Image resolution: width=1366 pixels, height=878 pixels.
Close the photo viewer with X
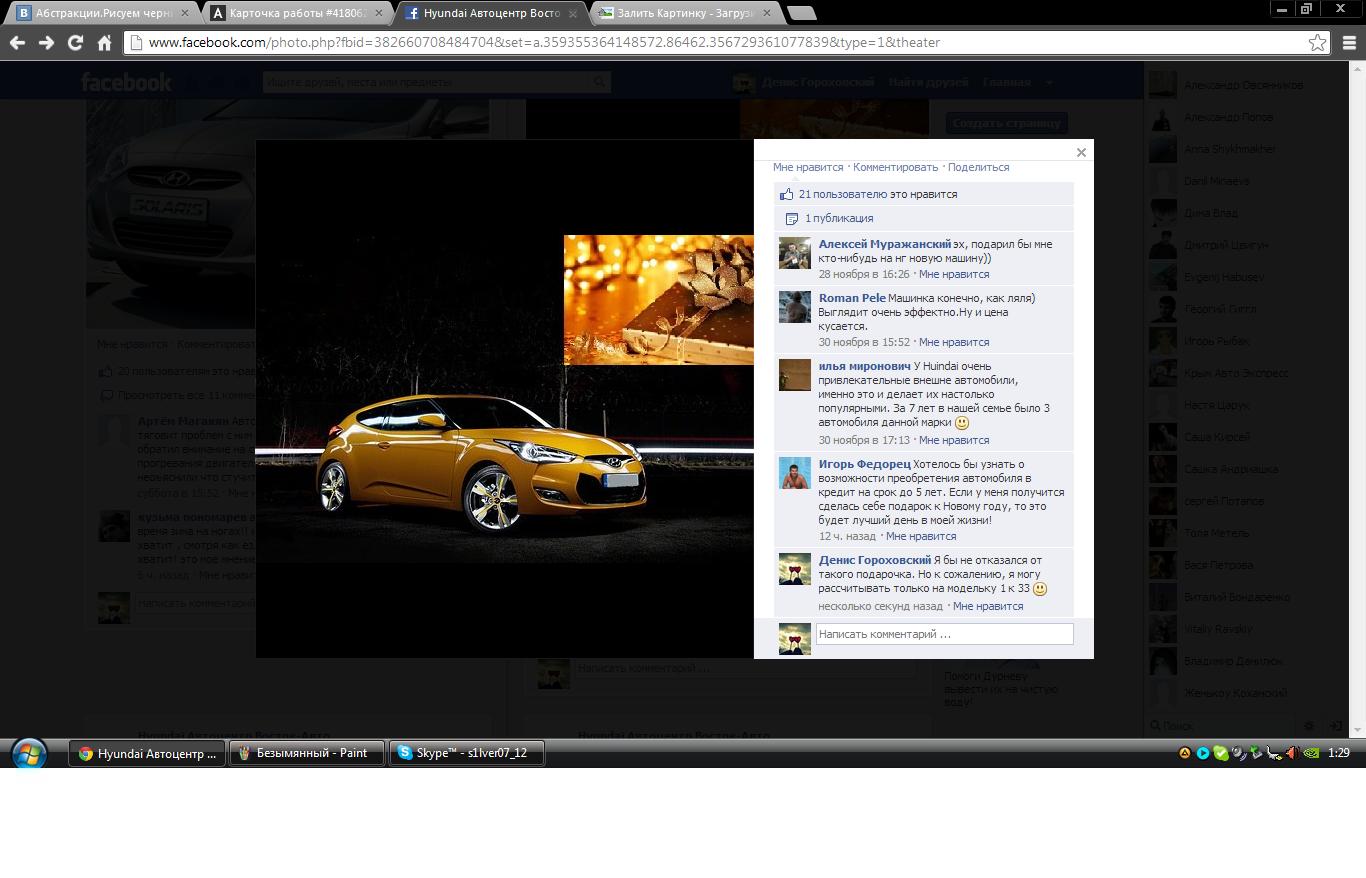[1081, 153]
